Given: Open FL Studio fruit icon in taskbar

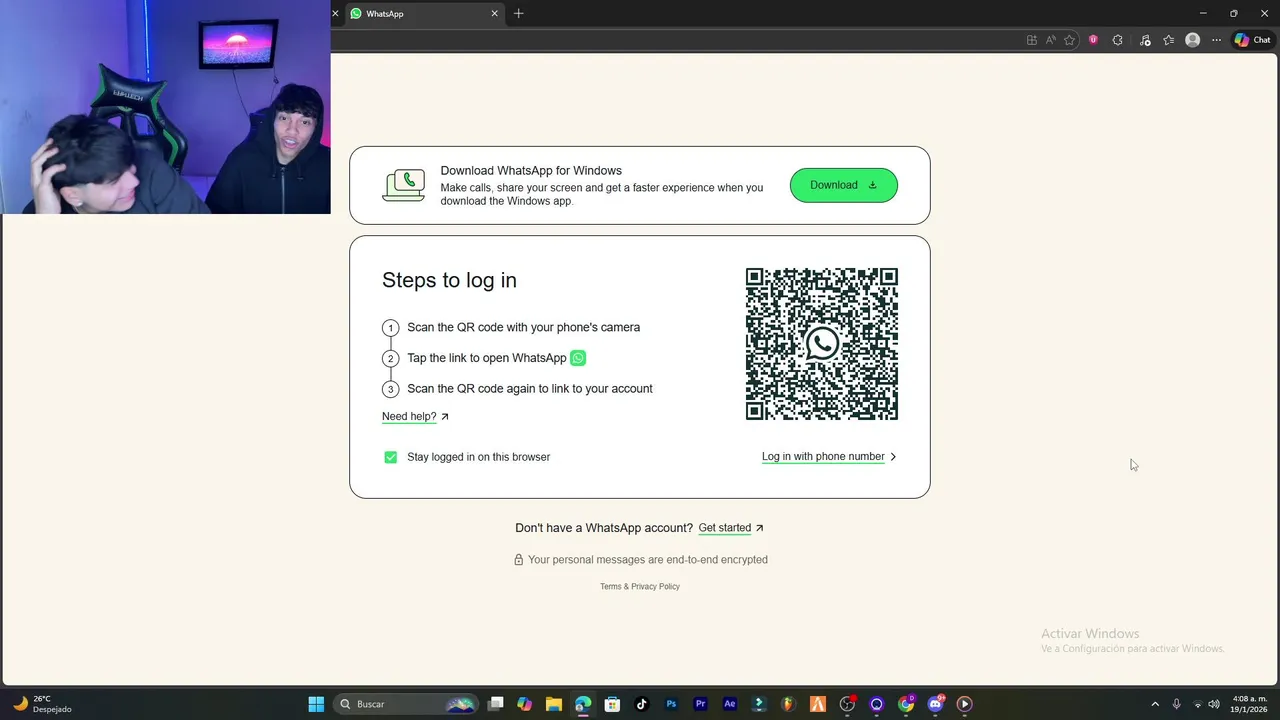Looking at the screenshot, I should (x=788, y=704).
